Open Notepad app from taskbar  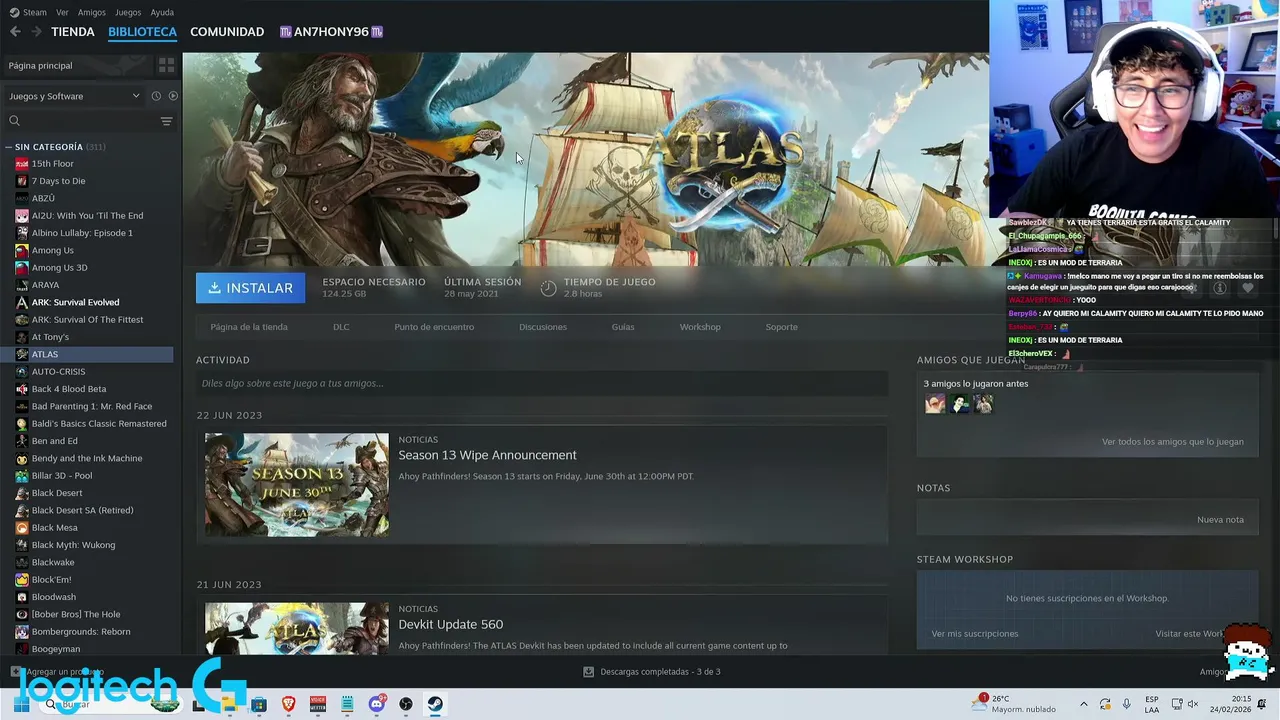347,704
